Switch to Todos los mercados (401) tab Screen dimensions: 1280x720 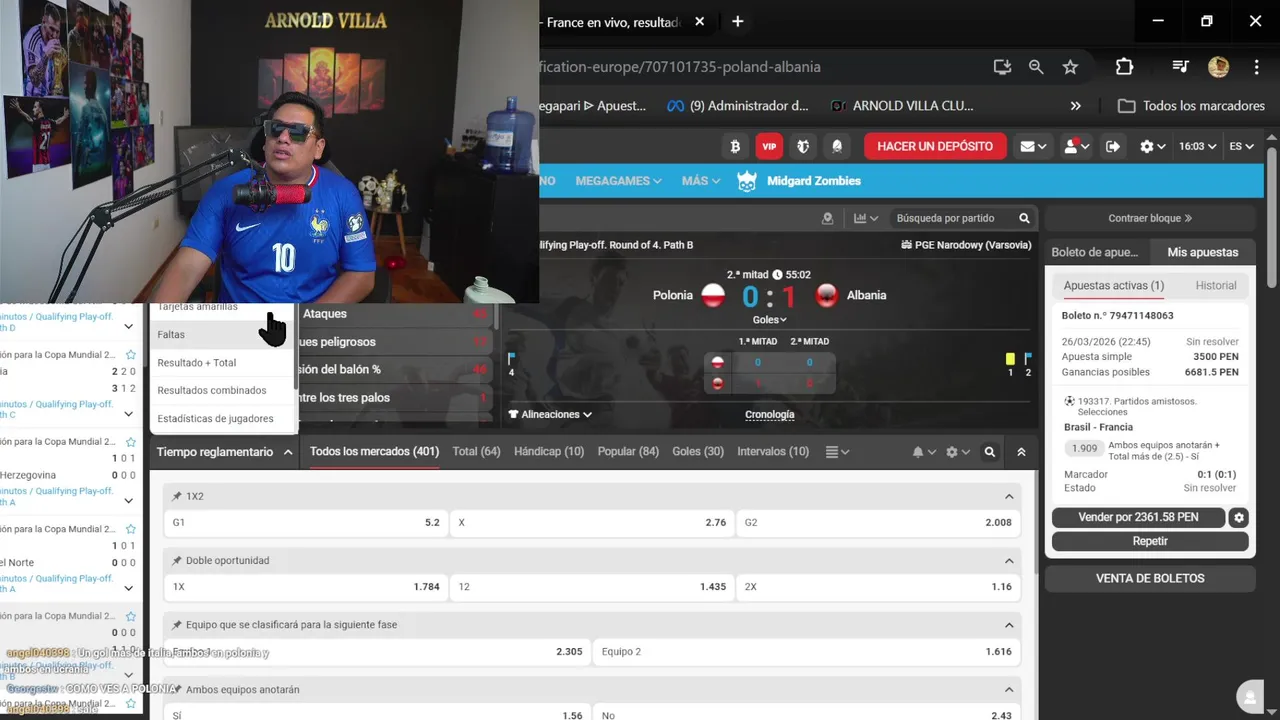click(x=374, y=452)
